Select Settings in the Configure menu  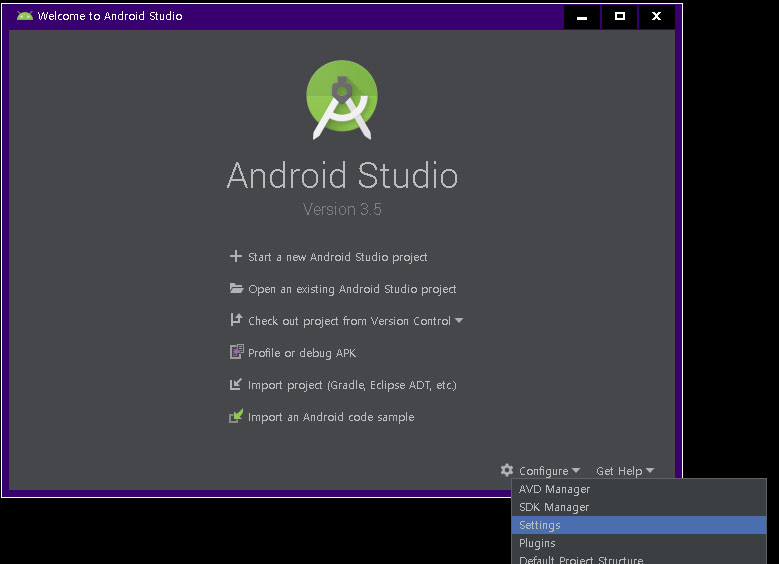pos(639,525)
